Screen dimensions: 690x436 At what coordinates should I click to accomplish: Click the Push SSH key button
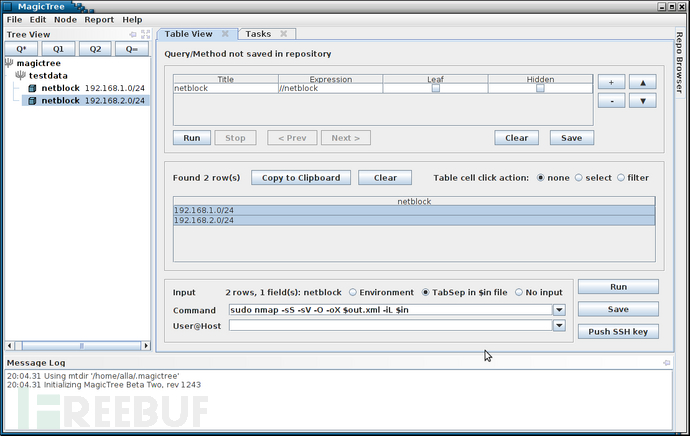(x=618, y=332)
